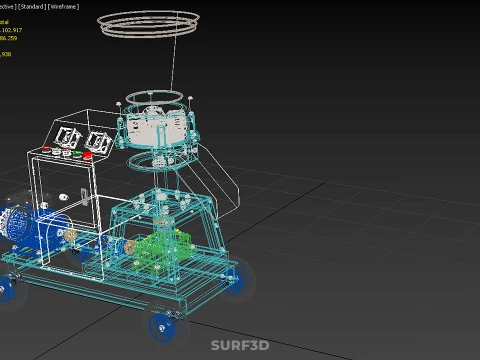Click the 86.259 statistics value
Viewport: 480px width, 360px height.
pos(9,38)
